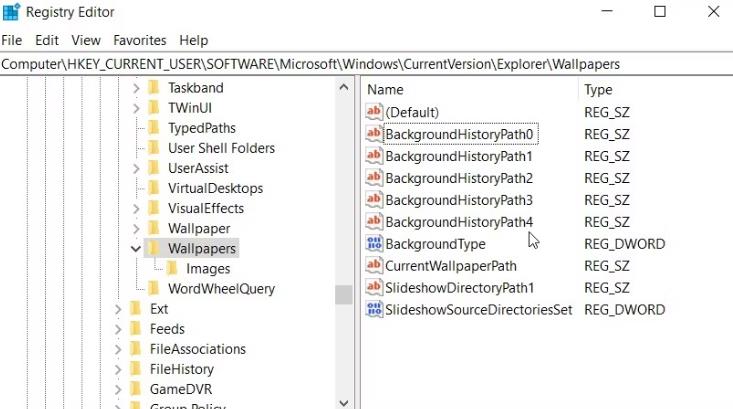The image size is (733, 409).
Task: Click the CurrentWallpaperPath string icon
Action: 374,265
